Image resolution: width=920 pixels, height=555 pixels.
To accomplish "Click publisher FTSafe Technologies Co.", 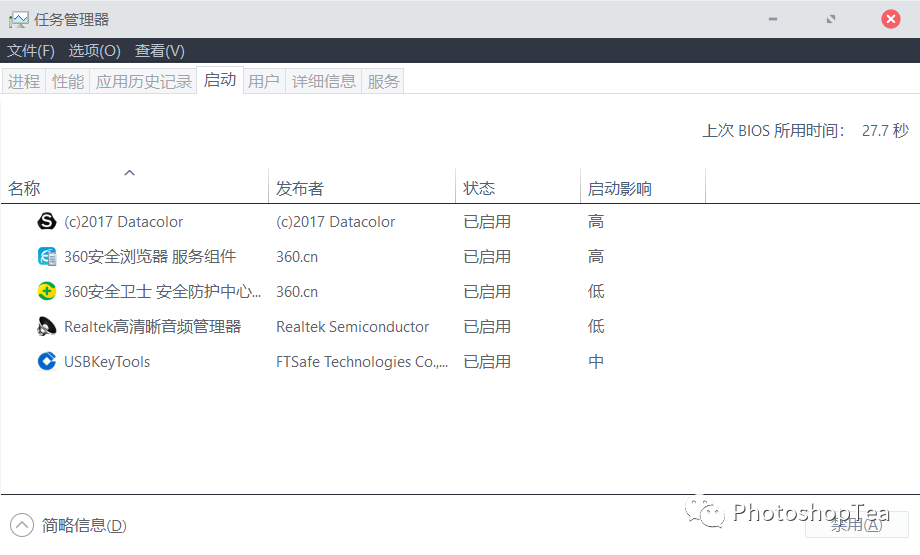I will (362, 361).
